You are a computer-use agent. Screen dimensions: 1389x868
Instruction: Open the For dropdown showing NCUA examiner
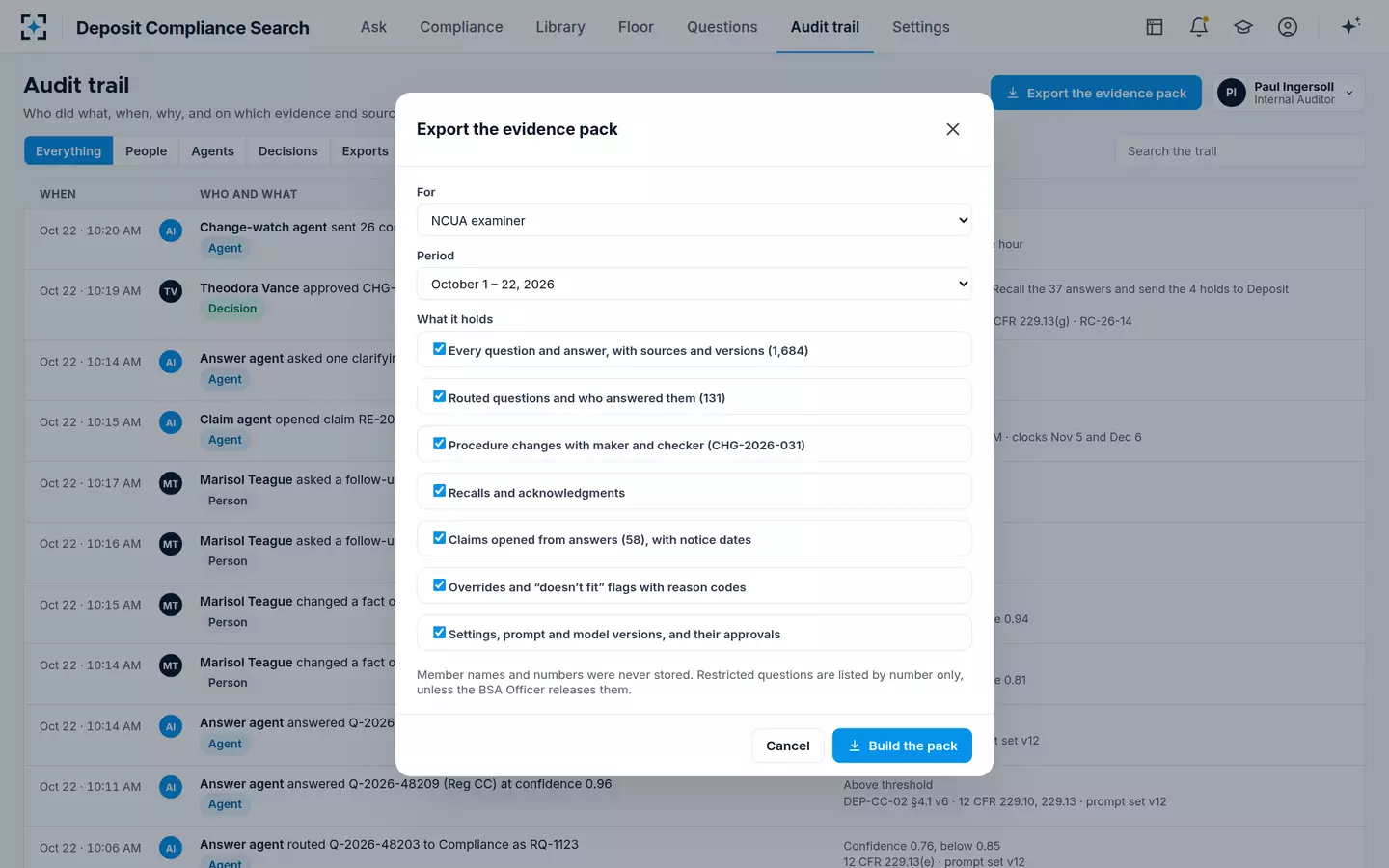click(x=694, y=220)
